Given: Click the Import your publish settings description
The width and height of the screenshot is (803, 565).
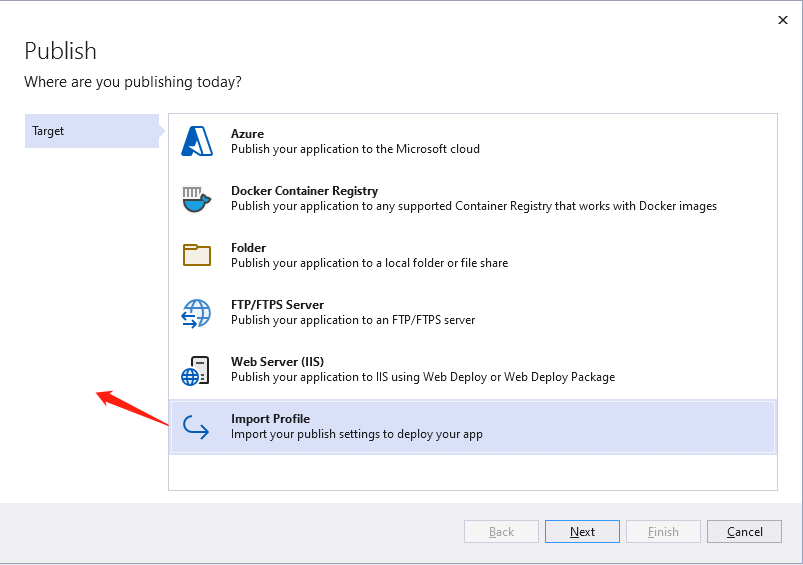Looking at the screenshot, I should point(356,434).
